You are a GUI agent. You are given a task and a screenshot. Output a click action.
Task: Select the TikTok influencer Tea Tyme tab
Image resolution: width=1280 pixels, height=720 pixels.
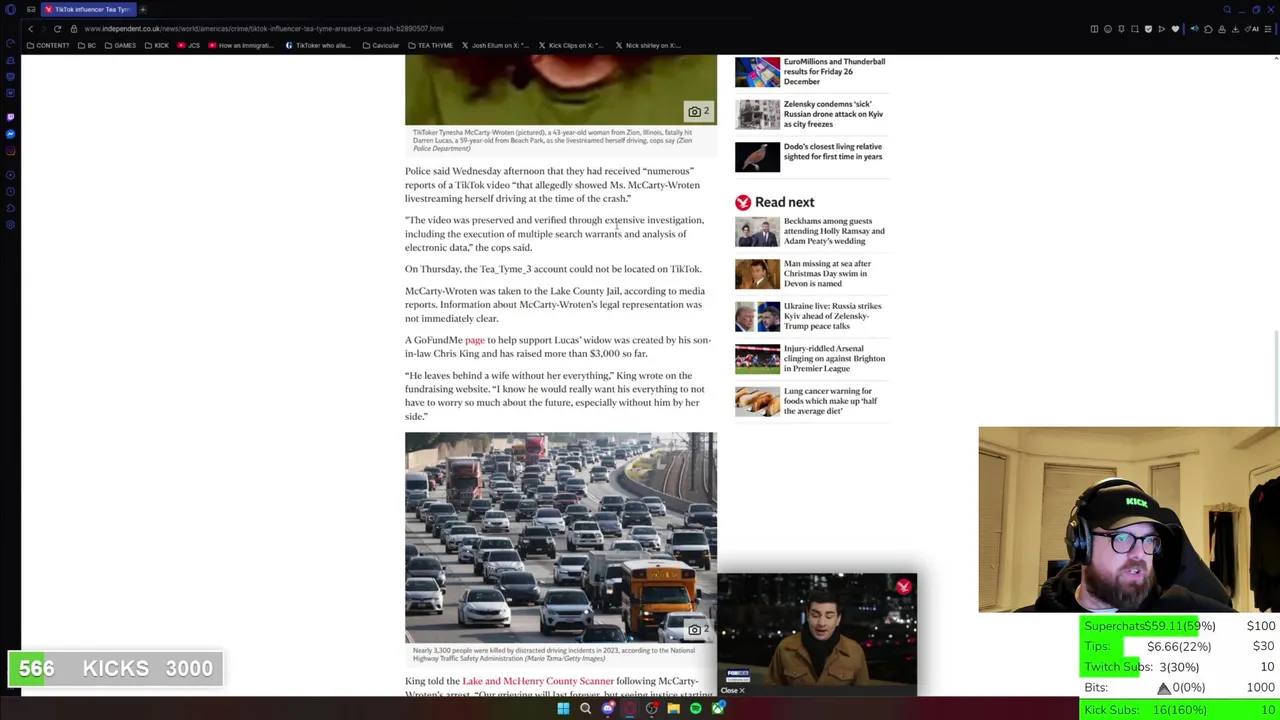88,9
